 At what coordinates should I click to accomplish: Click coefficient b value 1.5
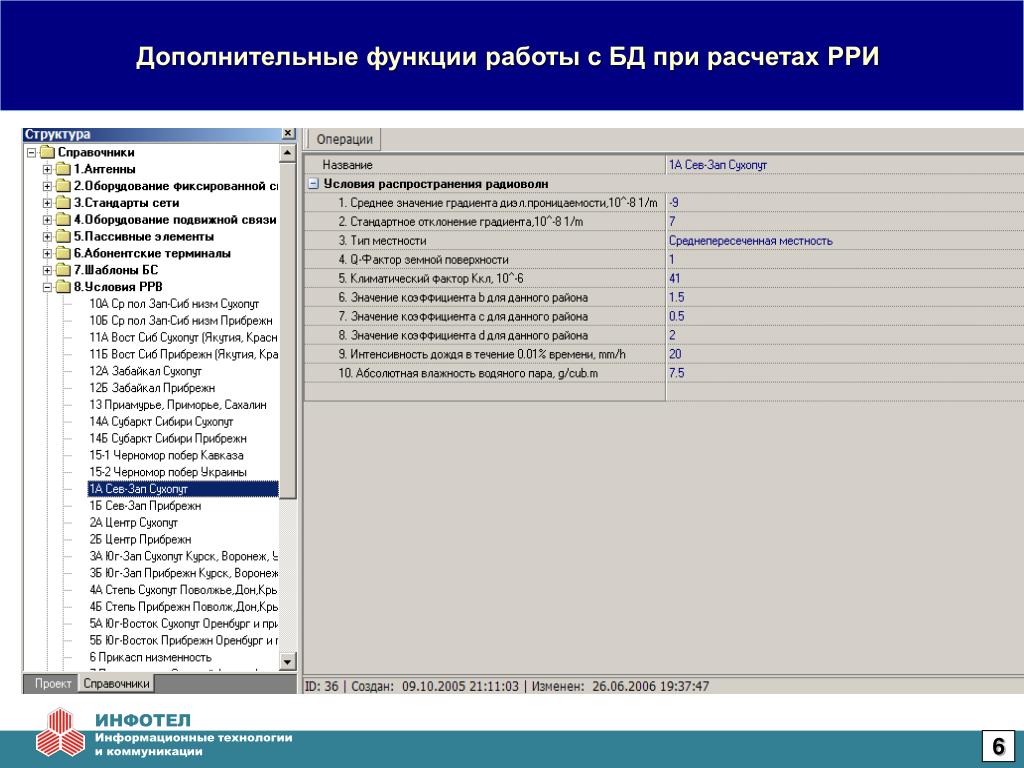coord(845,298)
